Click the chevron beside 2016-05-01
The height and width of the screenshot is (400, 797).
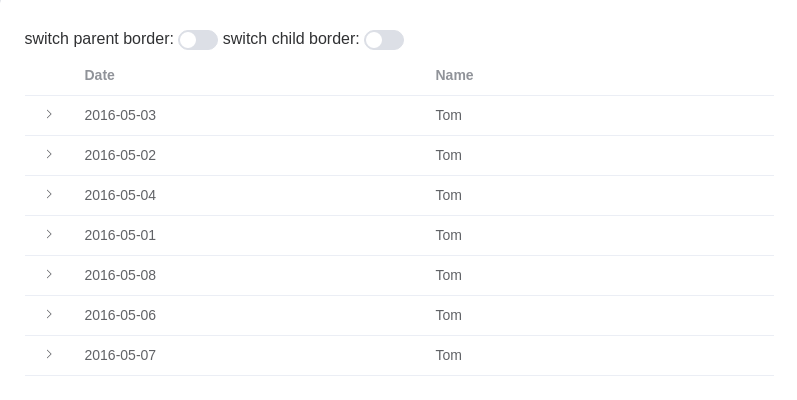point(49,234)
